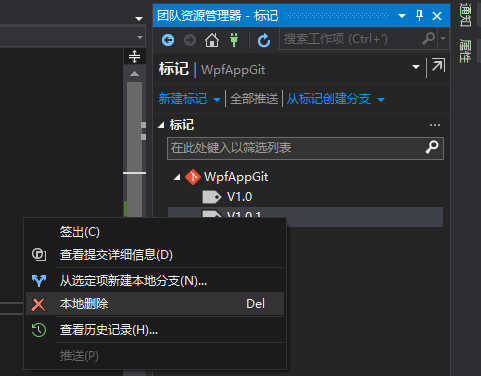Image resolution: width=481 pixels, height=376 pixels.
Task: Open the editor tab list dropdown
Action: 139,19
